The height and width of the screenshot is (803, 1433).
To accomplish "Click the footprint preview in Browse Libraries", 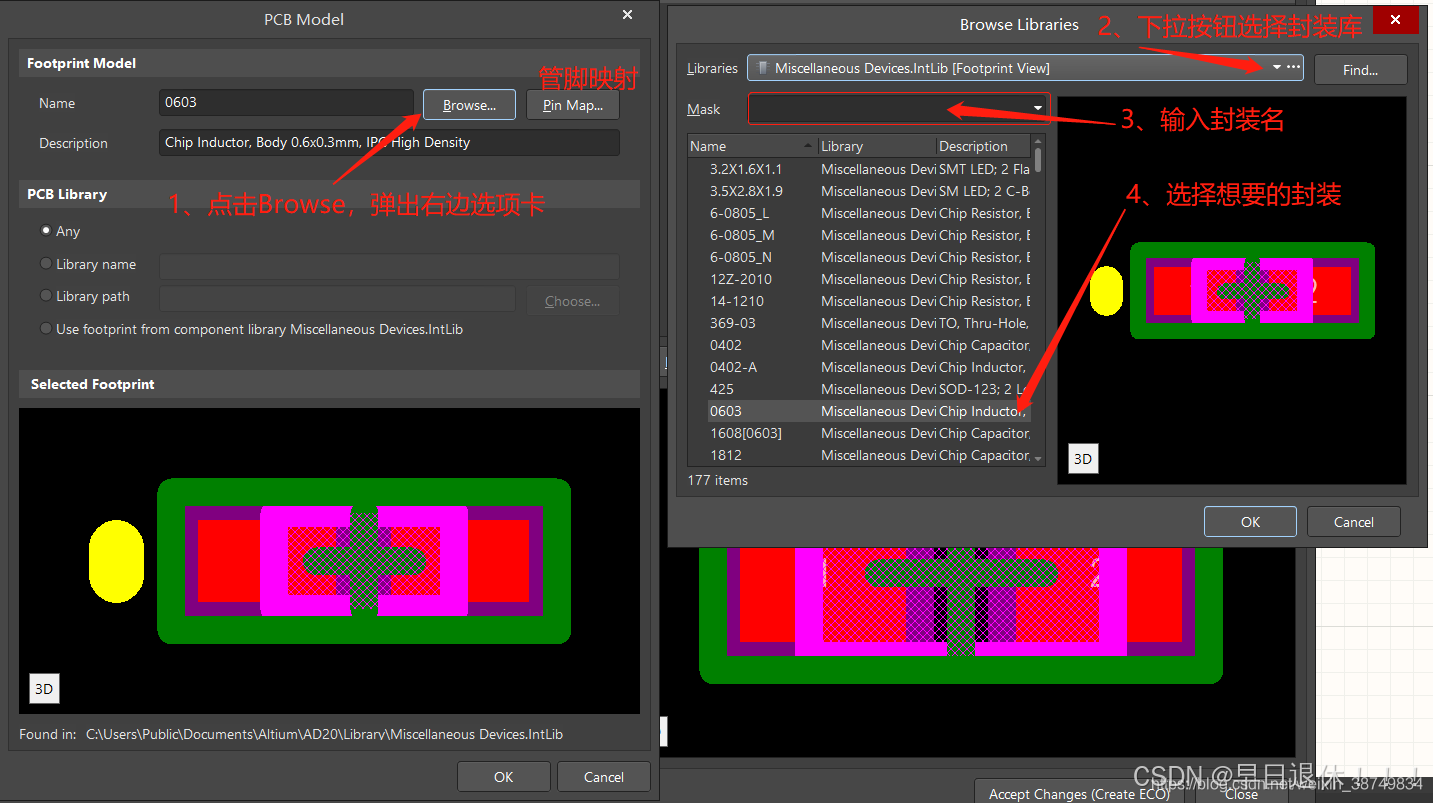I will 1232,290.
